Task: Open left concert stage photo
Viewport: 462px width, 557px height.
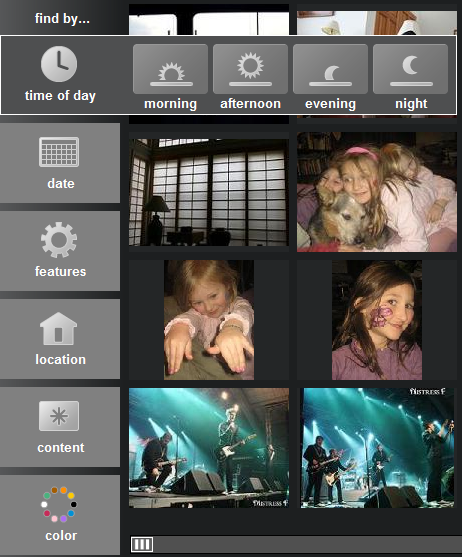Action: (x=209, y=448)
